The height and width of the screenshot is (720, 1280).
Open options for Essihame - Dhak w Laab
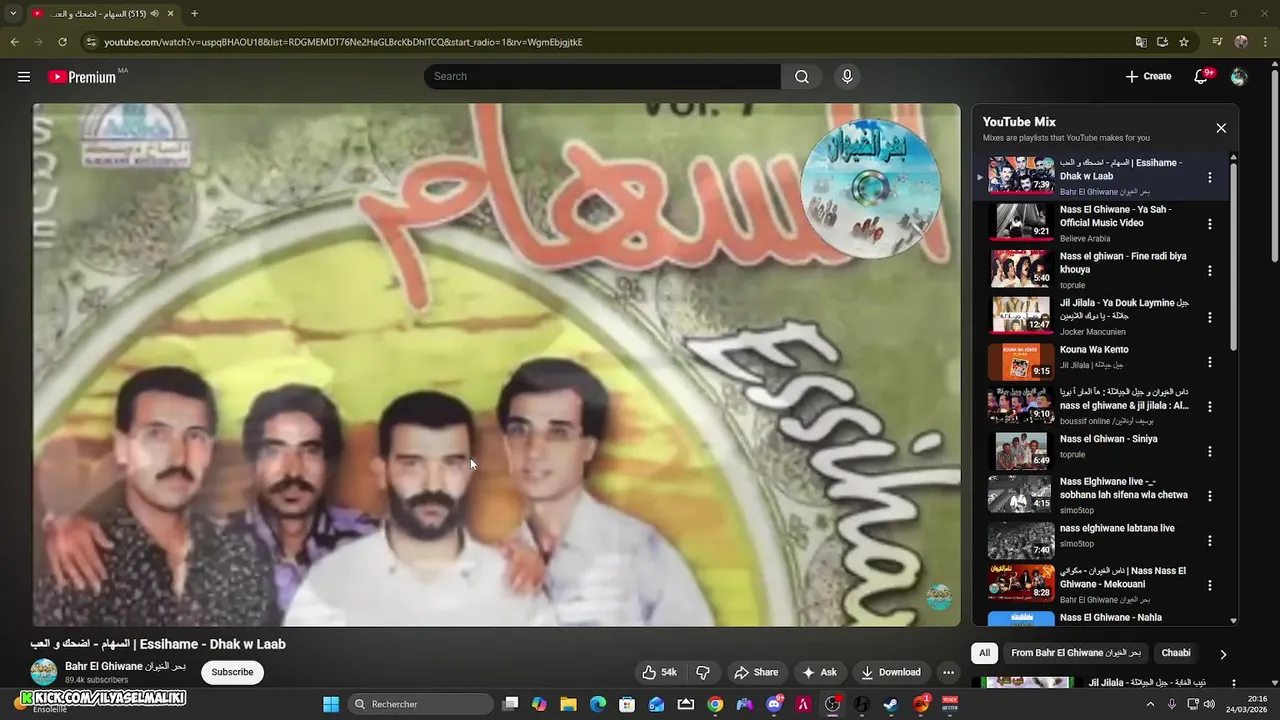pyautogui.click(x=1209, y=177)
